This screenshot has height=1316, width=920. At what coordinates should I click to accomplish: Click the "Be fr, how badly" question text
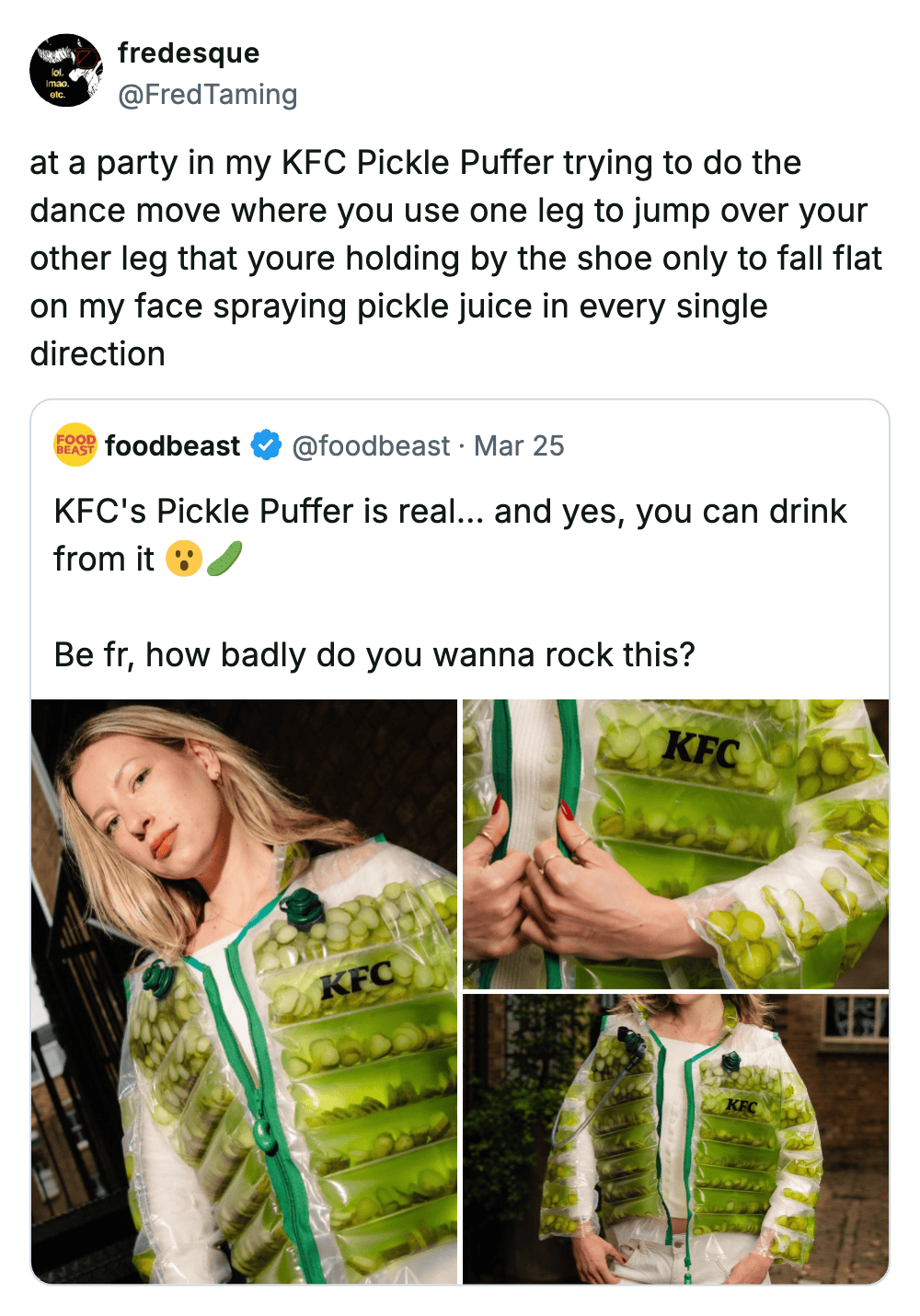374,655
